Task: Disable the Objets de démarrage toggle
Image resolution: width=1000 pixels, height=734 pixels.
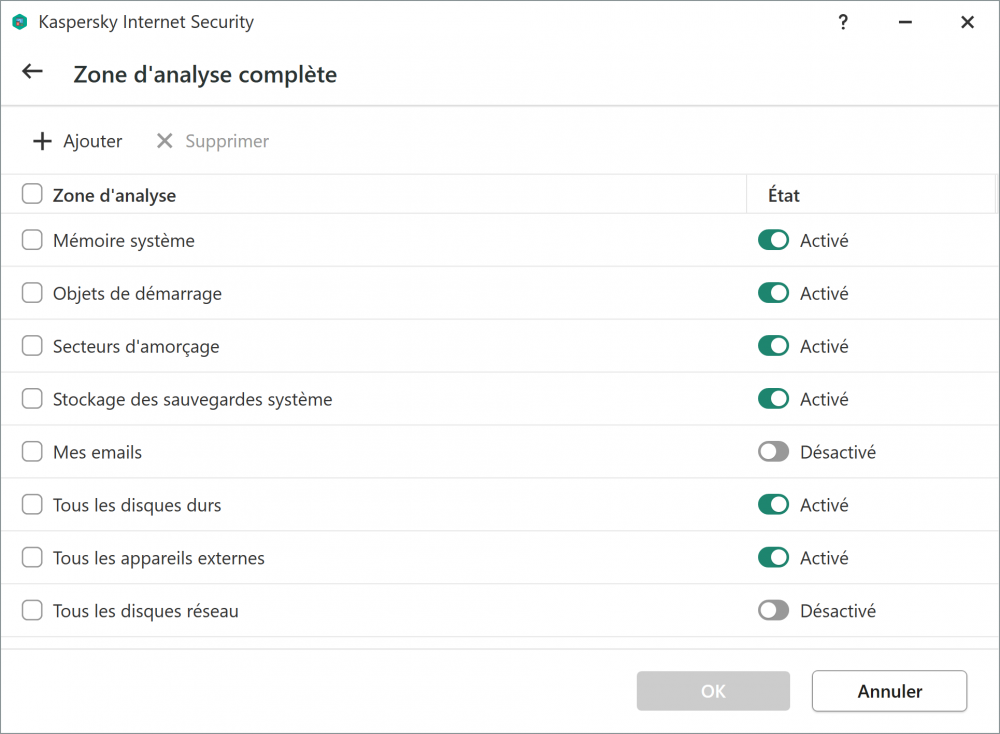Action: click(773, 293)
